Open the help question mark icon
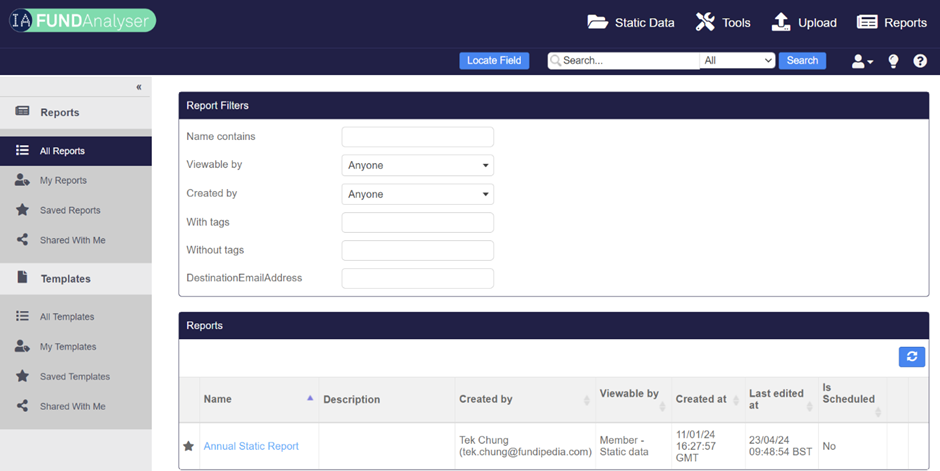 click(920, 61)
